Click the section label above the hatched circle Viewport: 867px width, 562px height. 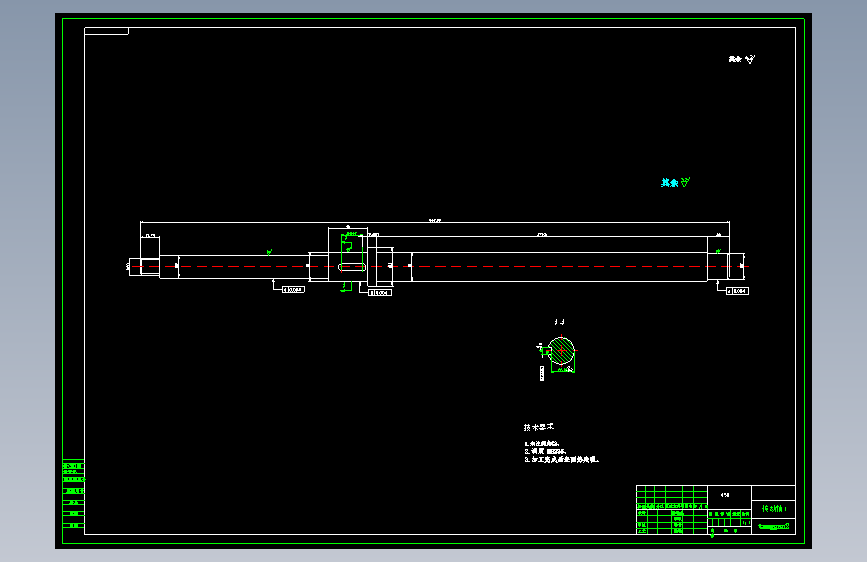click(x=559, y=321)
